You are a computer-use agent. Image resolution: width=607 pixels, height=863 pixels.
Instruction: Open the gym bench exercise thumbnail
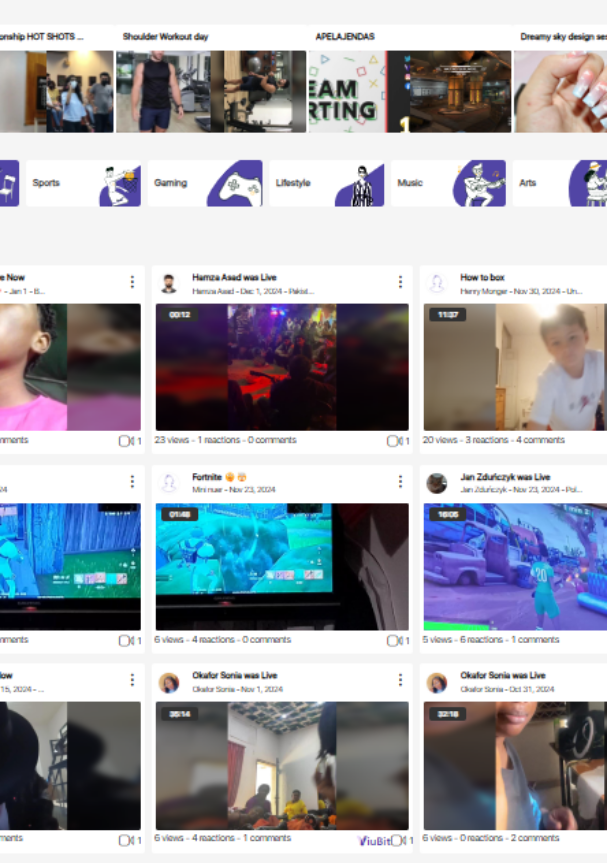pyautogui.click(x=265, y=91)
